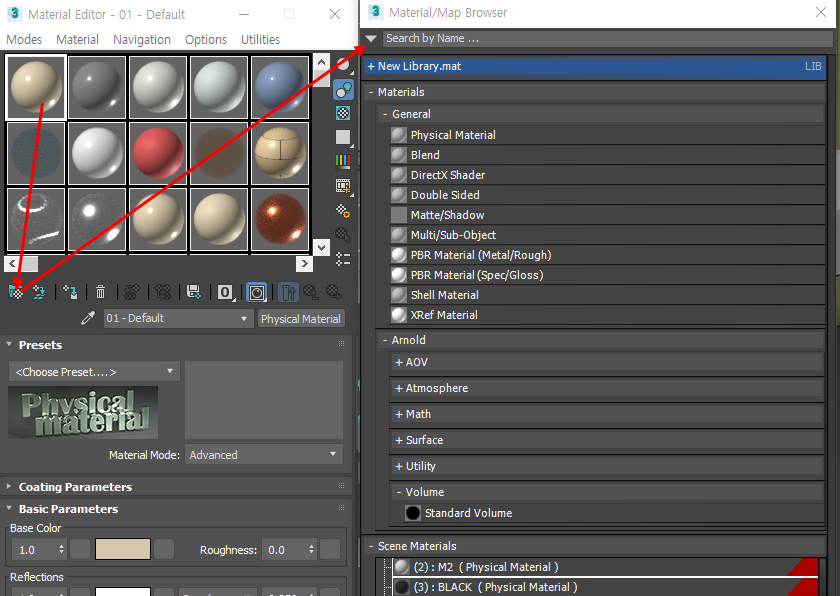Open the Utilities menu
The height and width of the screenshot is (596, 840).
pos(260,40)
